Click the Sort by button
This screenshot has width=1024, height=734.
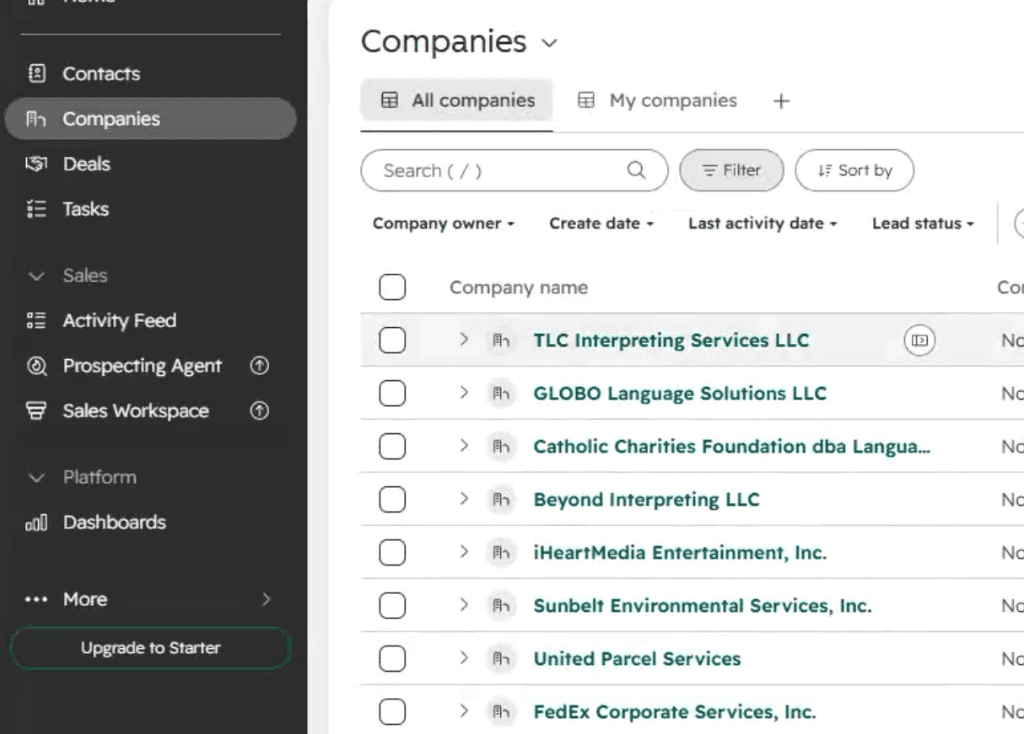854,170
